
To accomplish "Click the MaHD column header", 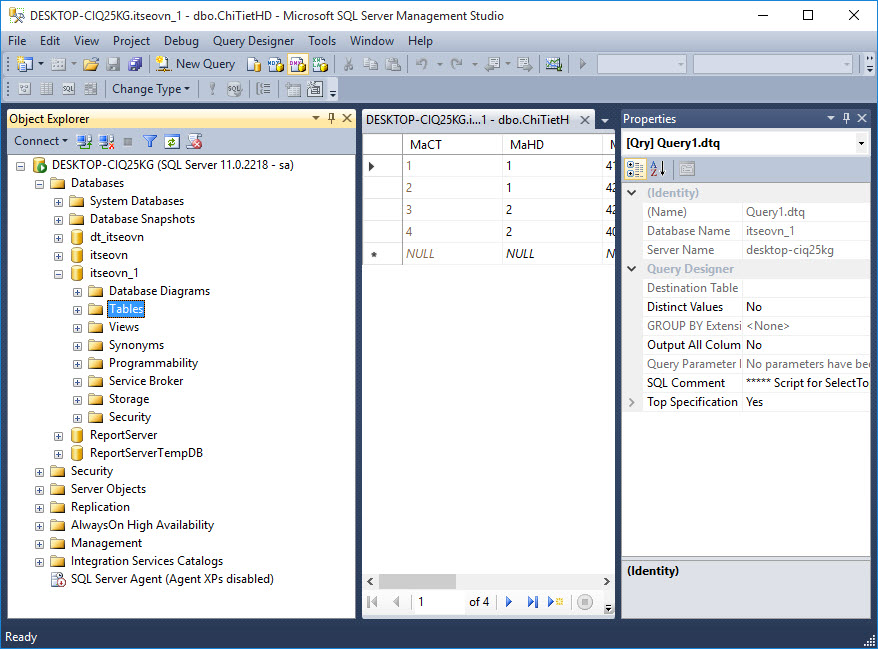I will pyautogui.click(x=552, y=144).
